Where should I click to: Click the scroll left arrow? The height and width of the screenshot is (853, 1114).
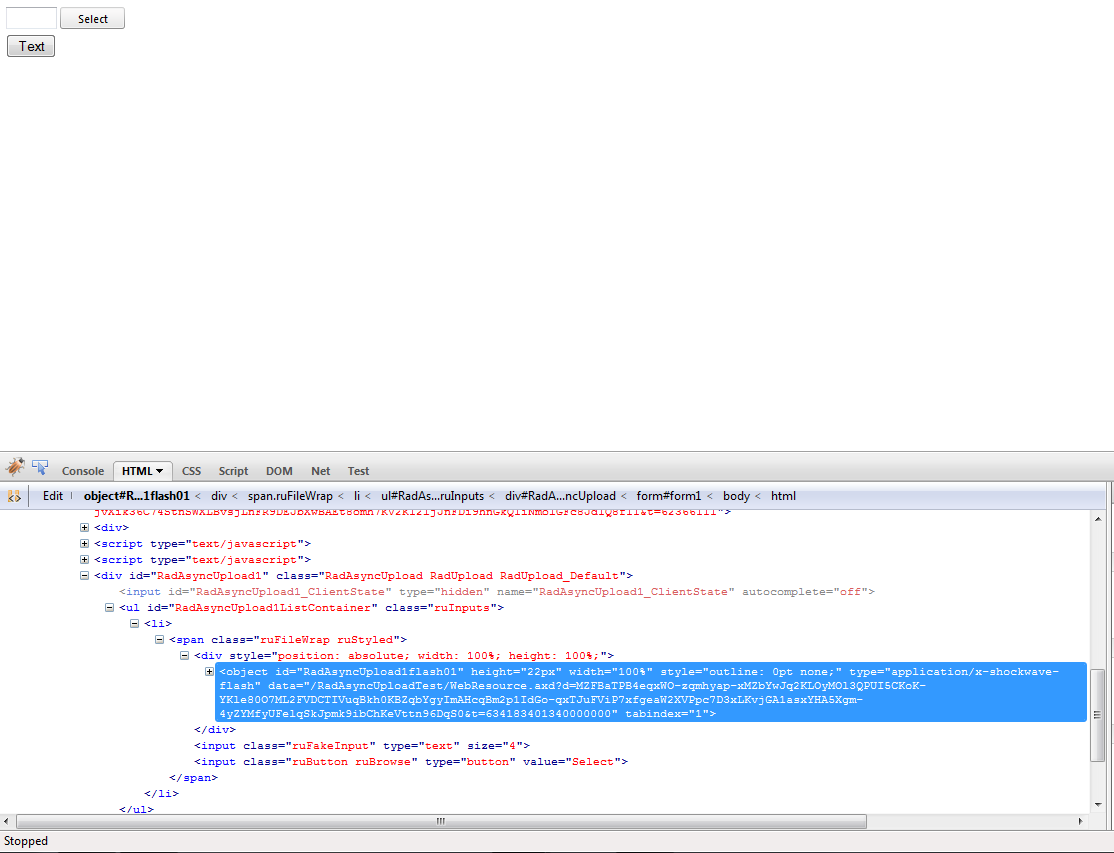[6, 822]
